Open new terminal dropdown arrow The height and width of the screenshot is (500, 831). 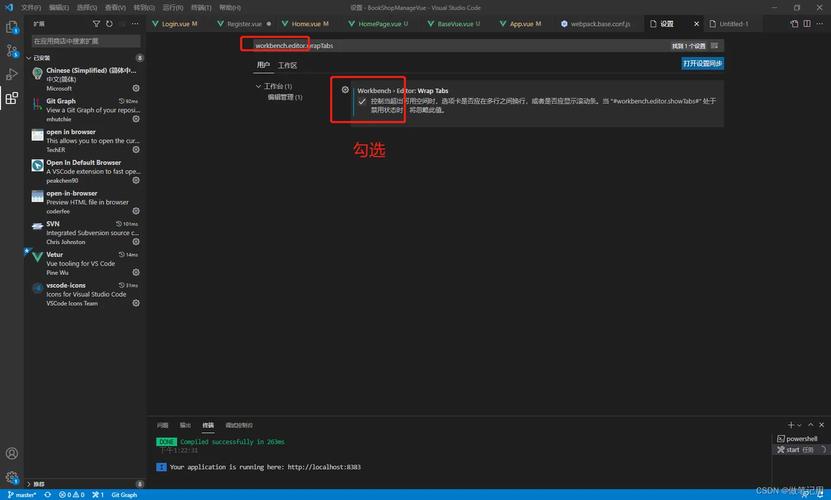click(x=799, y=425)
